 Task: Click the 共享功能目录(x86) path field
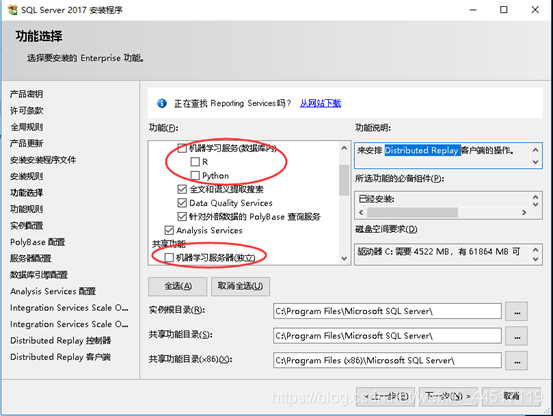point(387,361)
